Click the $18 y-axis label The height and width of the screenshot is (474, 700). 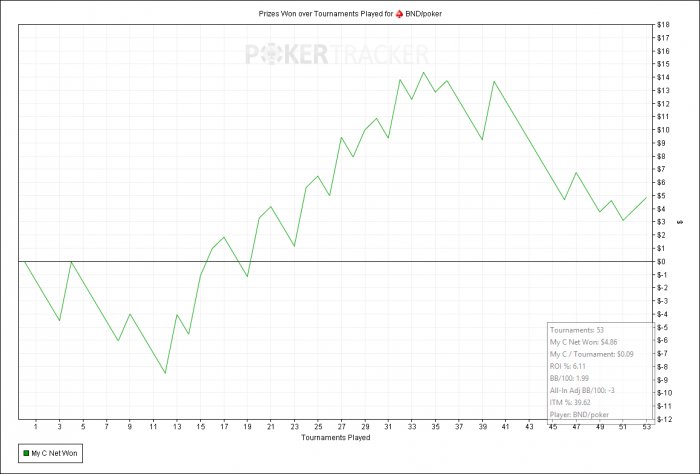(x=662, y=25)
